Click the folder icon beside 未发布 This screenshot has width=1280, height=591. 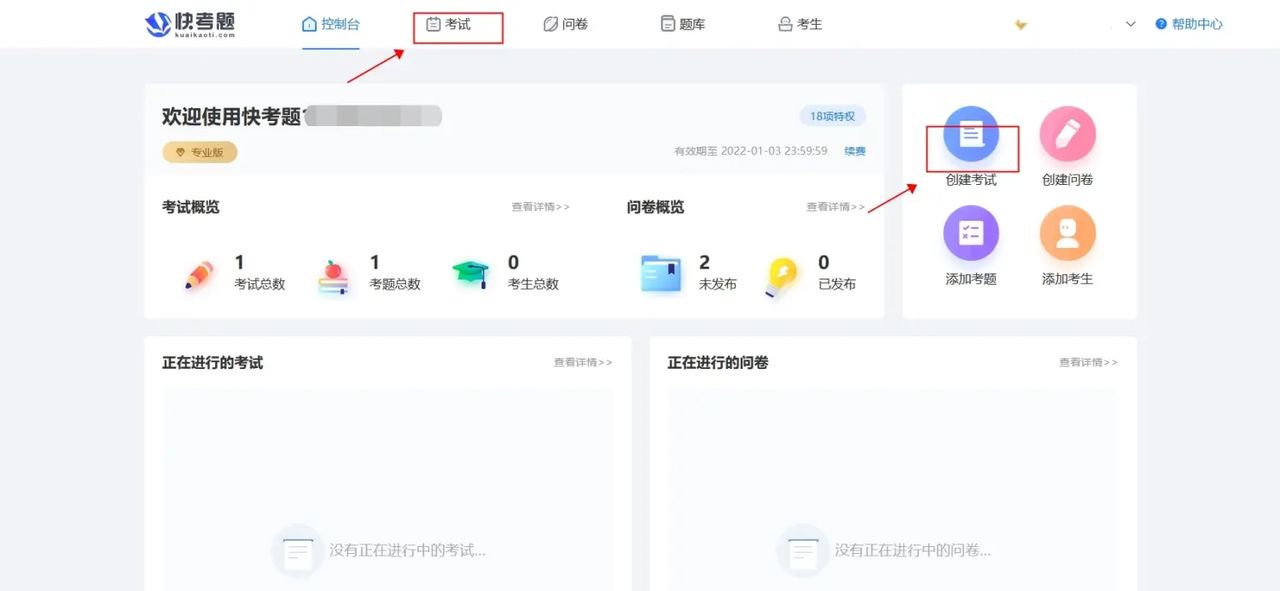660,272
